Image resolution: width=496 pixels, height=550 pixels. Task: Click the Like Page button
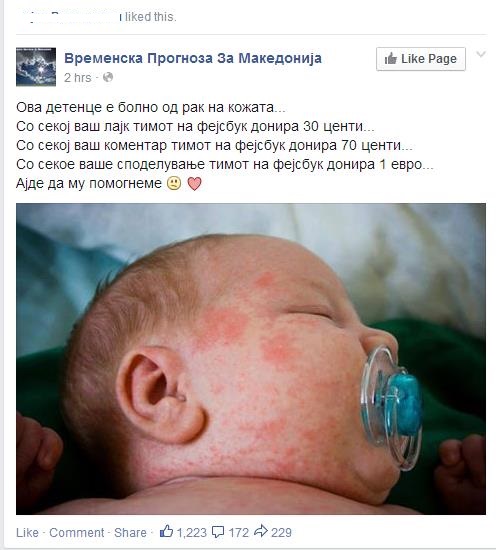[421, 59]
